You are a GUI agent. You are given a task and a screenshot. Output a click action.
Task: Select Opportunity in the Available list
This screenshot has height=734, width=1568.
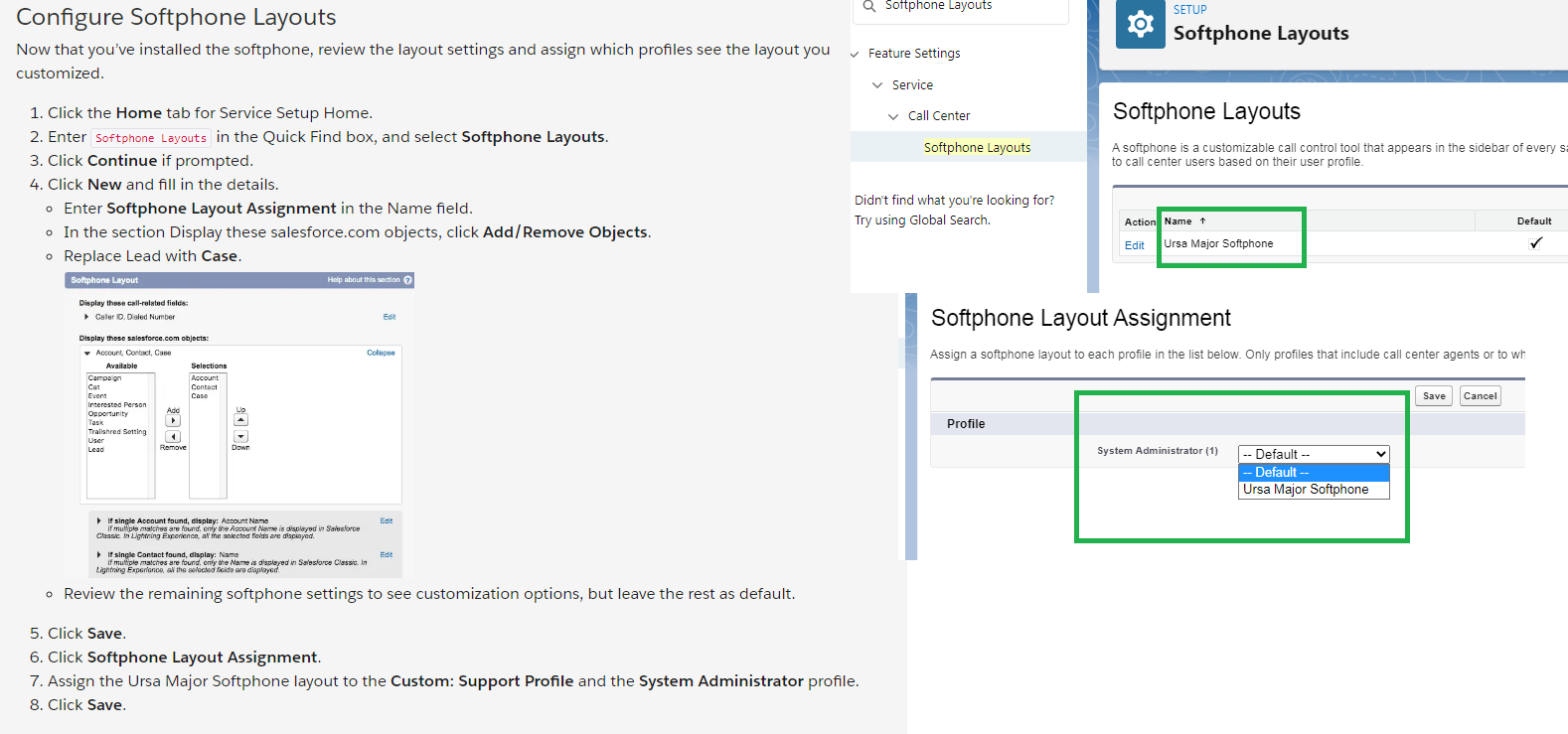point(107,413)
